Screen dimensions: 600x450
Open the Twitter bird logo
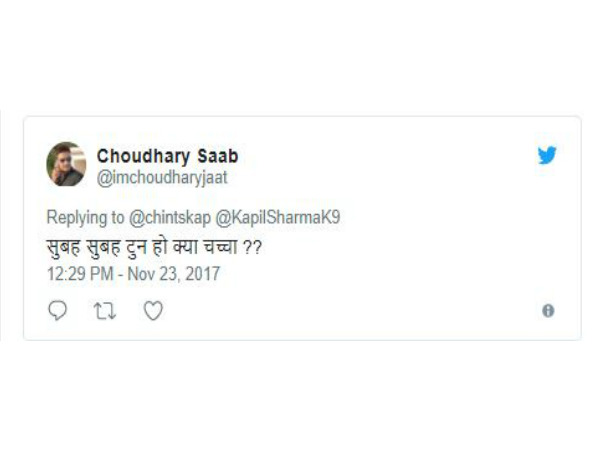coord(547,155)
